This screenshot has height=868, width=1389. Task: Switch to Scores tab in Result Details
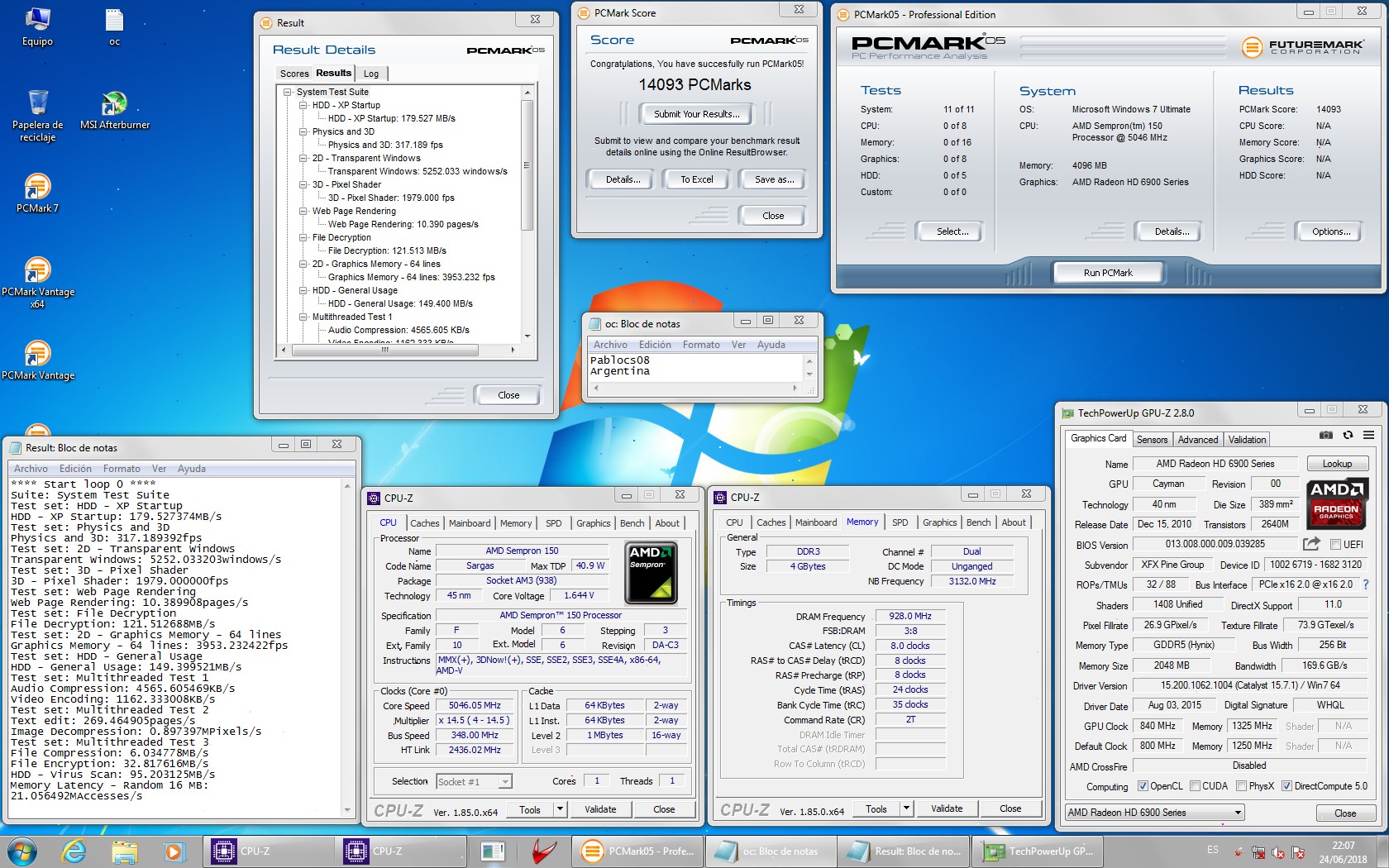[294, 74]
